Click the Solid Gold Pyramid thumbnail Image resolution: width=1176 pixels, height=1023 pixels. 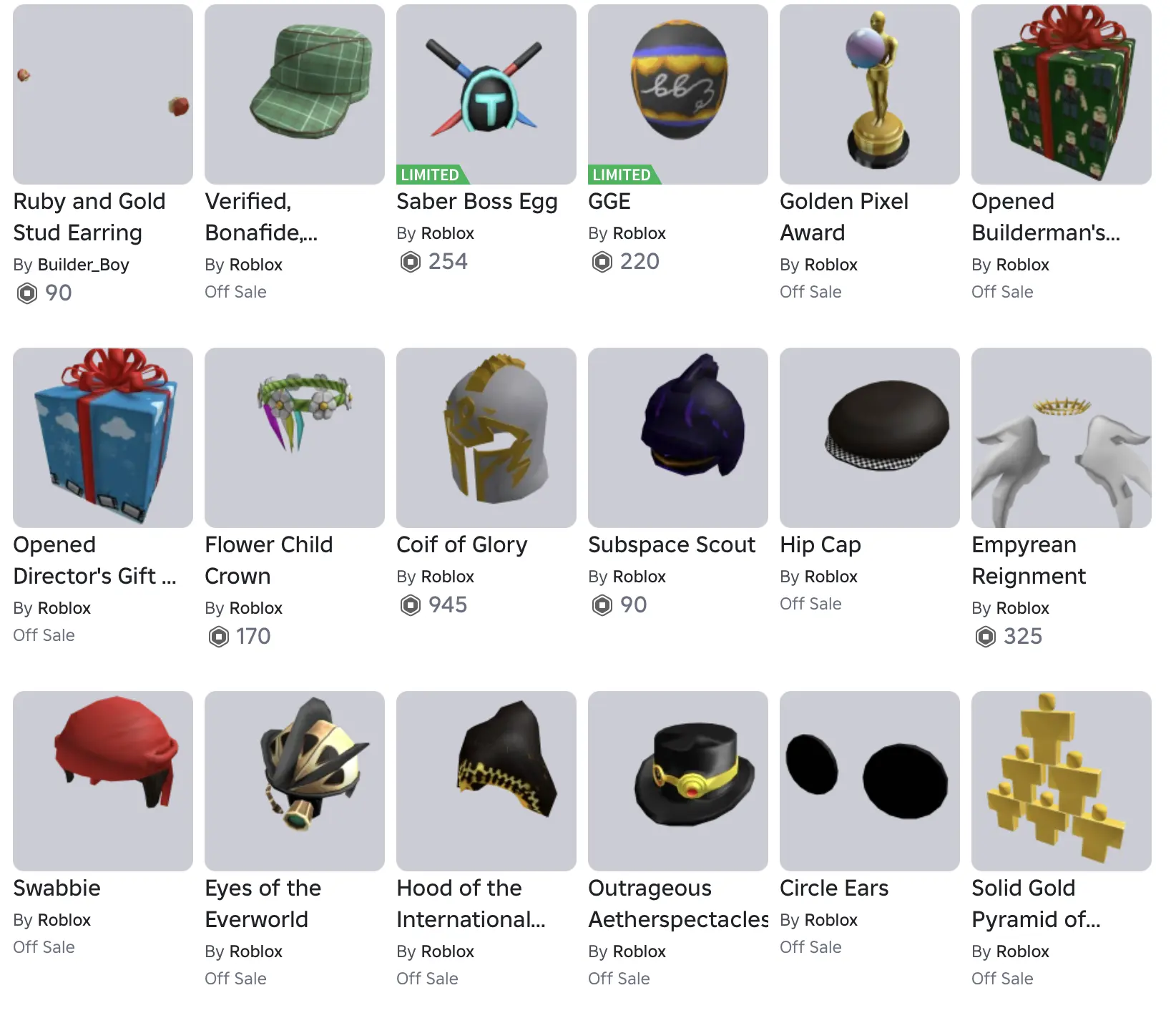tap(1062, 781)
